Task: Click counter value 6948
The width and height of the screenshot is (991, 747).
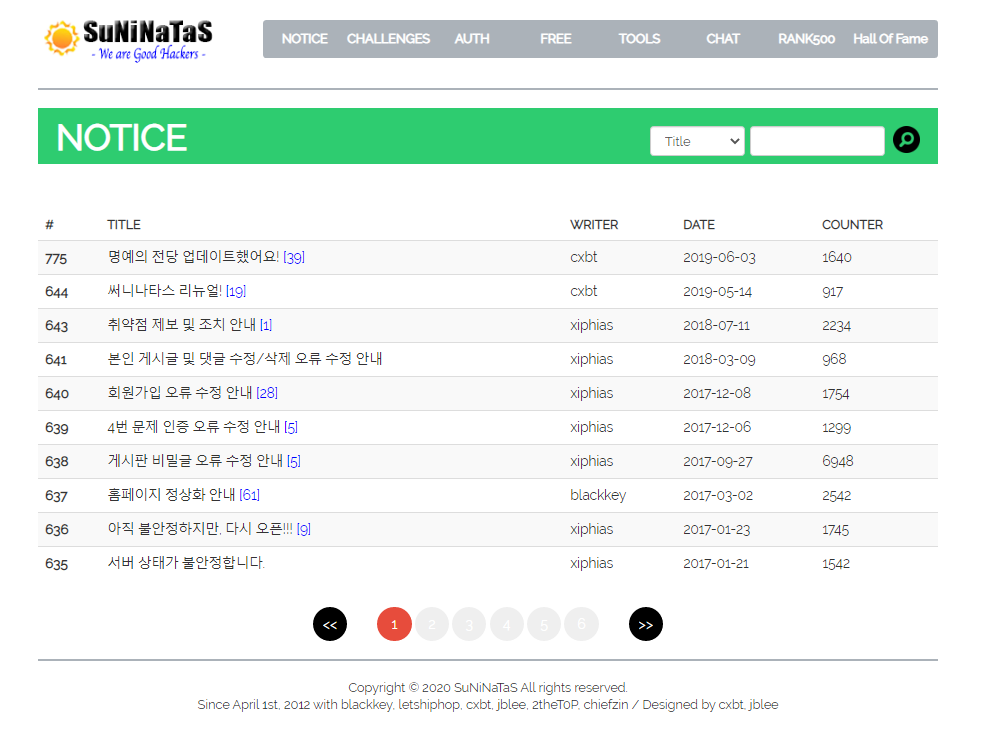Action: tap(837, 461)
